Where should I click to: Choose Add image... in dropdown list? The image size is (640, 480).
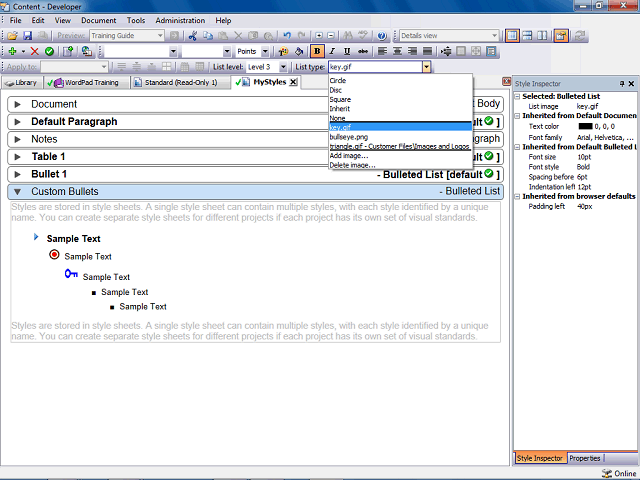400,156
